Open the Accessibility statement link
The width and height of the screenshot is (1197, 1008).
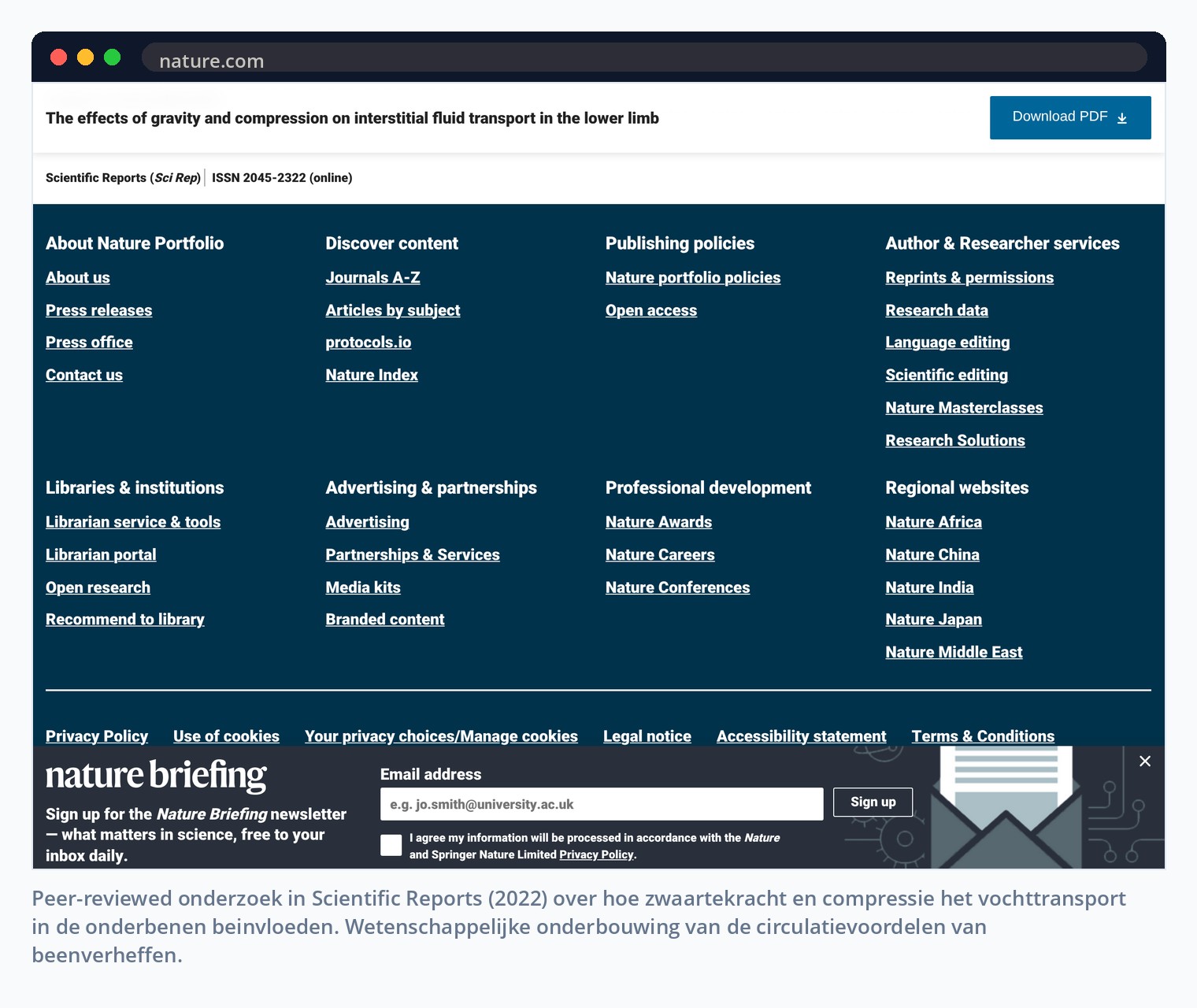tap(802, 736)
